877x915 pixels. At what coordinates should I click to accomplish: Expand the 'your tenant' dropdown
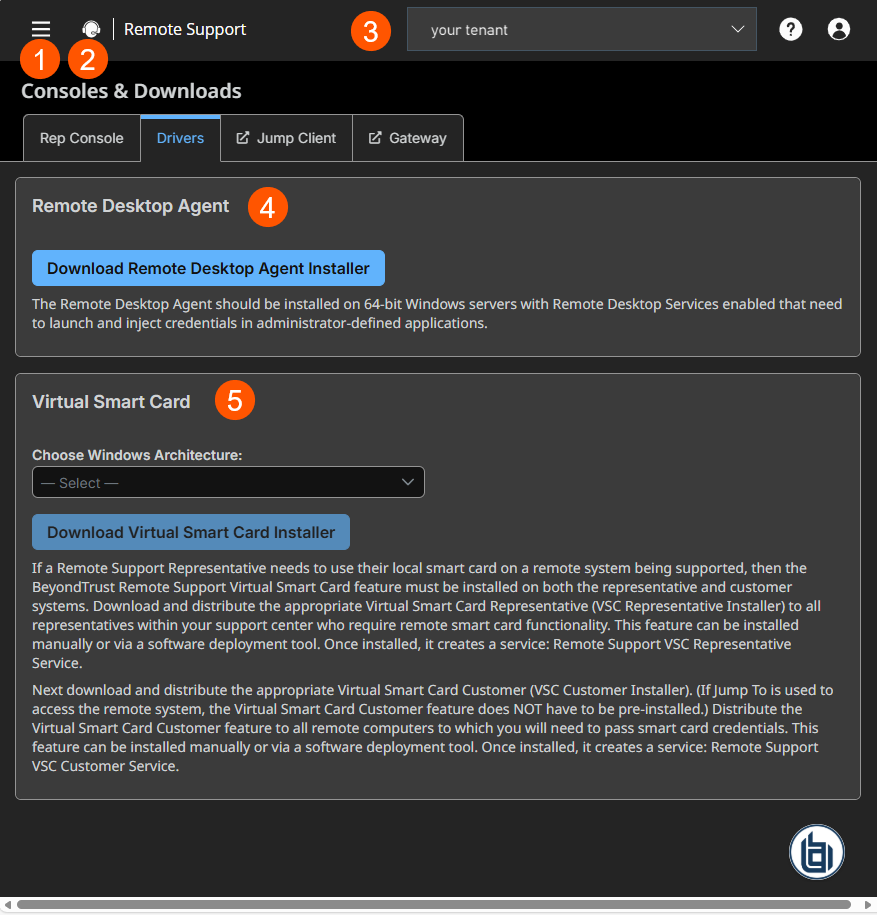click(x=582, y=29)
